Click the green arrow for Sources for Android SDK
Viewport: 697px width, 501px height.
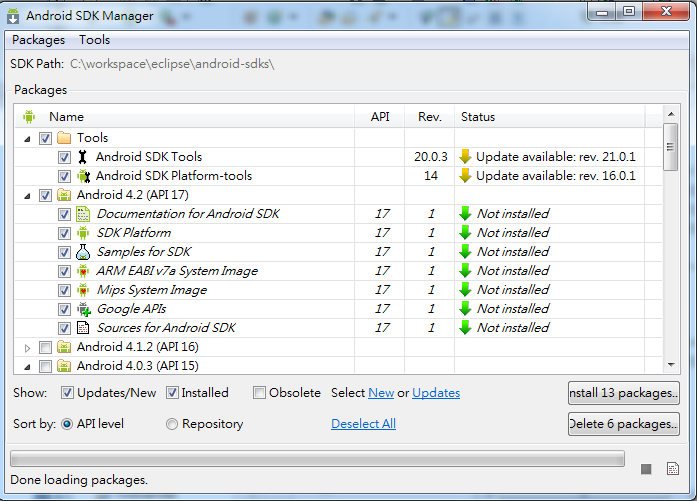465,328
